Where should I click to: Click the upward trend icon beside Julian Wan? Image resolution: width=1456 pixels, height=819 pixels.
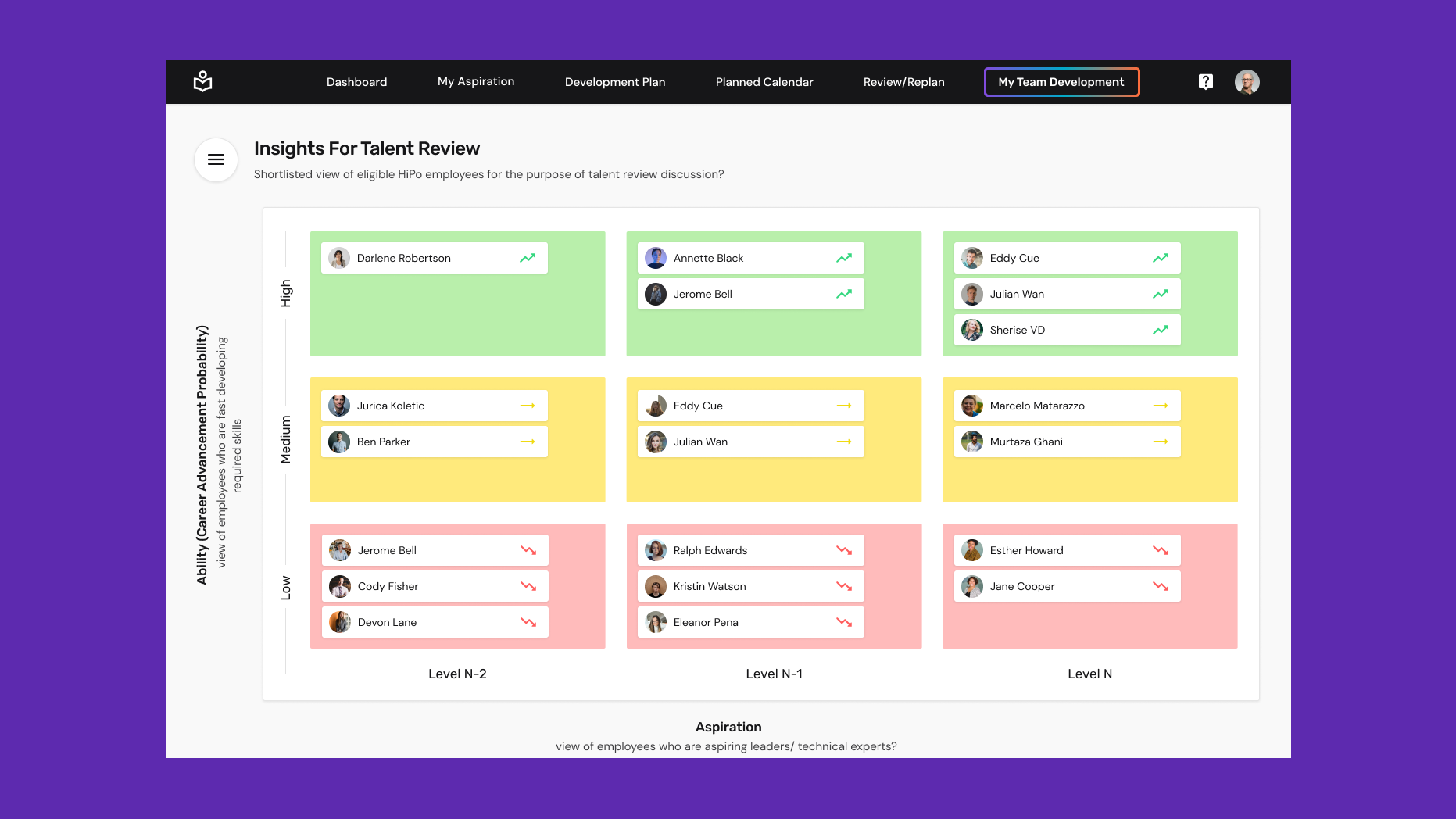click(x=1160, y=294)
